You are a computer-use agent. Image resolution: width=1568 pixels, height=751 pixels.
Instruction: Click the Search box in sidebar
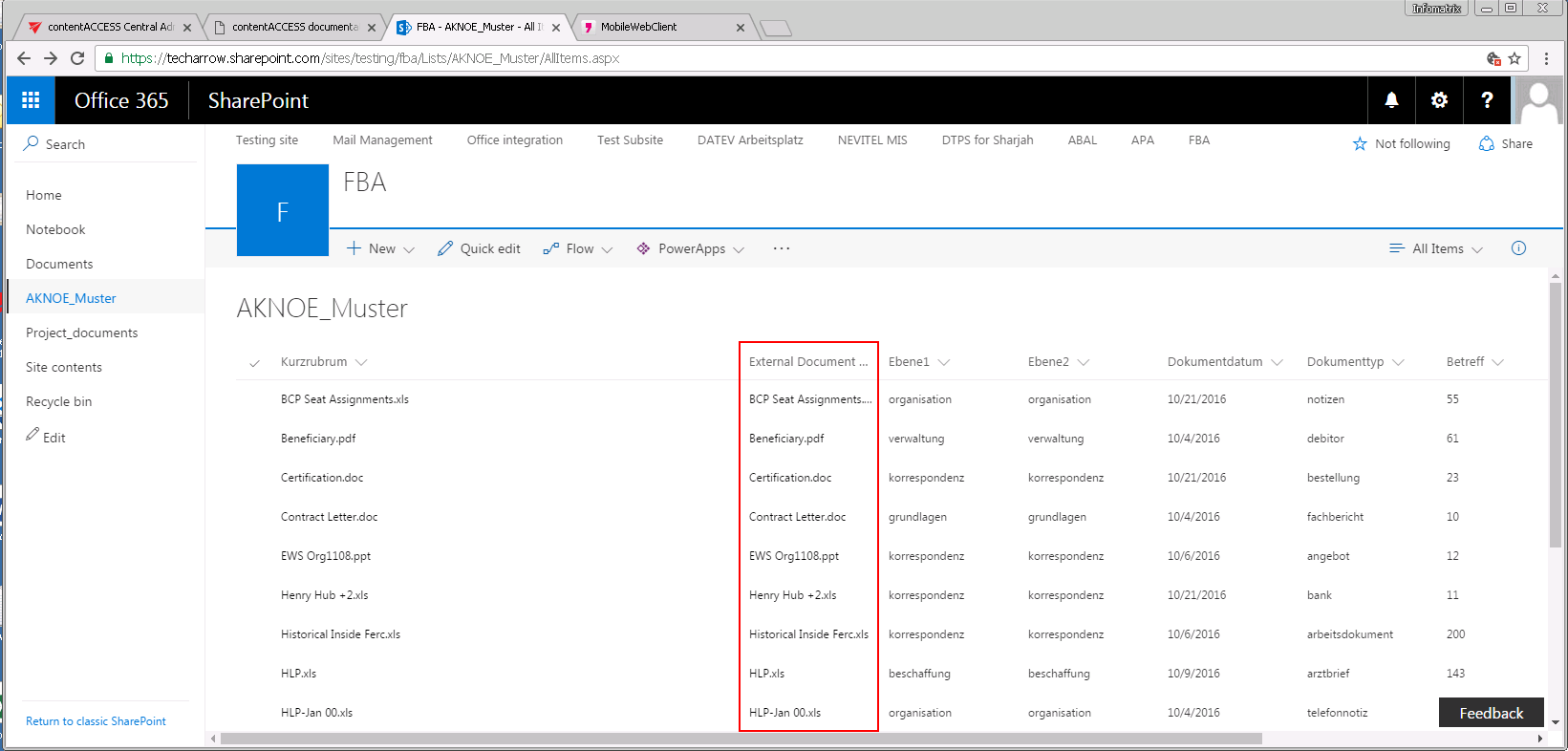click(65, 144)
